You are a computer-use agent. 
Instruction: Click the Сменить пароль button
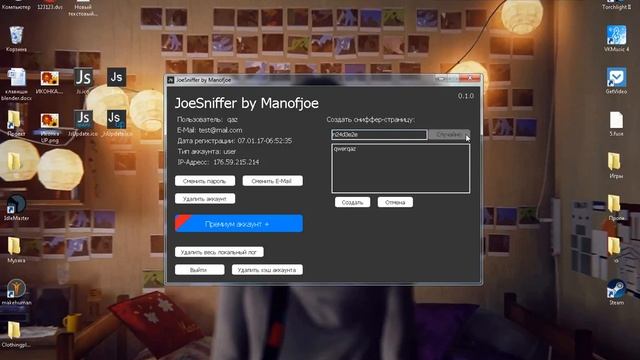point(205,181)
